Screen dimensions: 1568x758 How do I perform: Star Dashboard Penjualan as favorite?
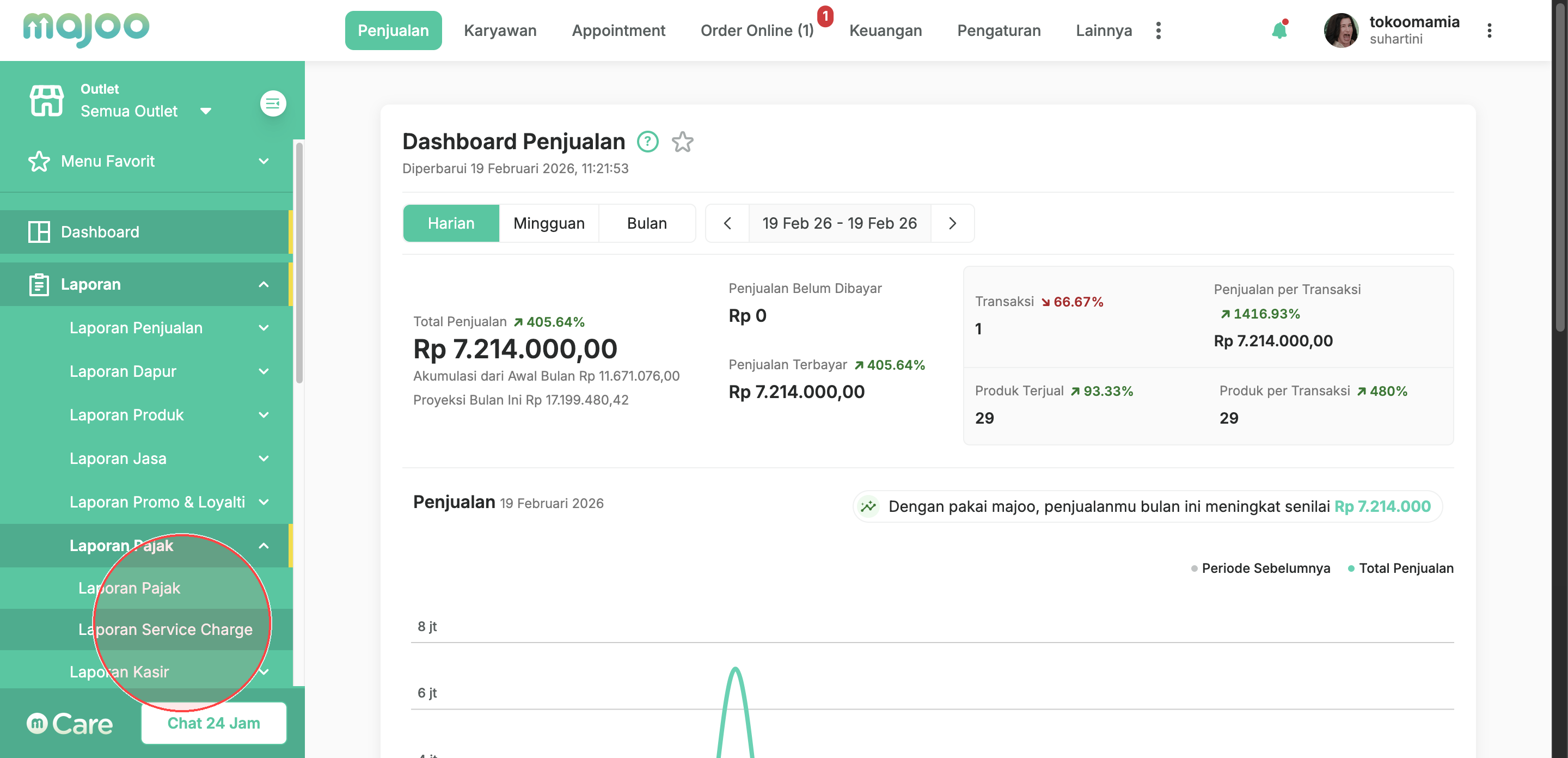682,142
